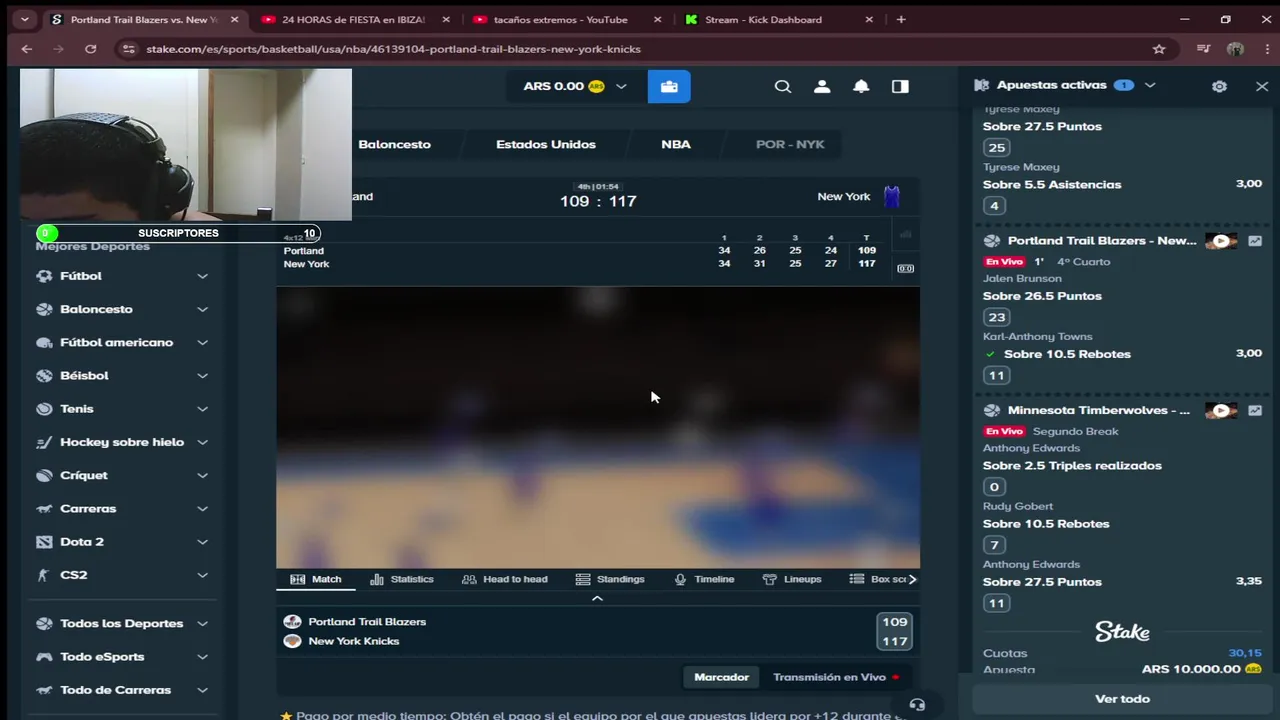
Task: Open the Timeline tab
Action: pyautogui.click(x=704, y=579)
